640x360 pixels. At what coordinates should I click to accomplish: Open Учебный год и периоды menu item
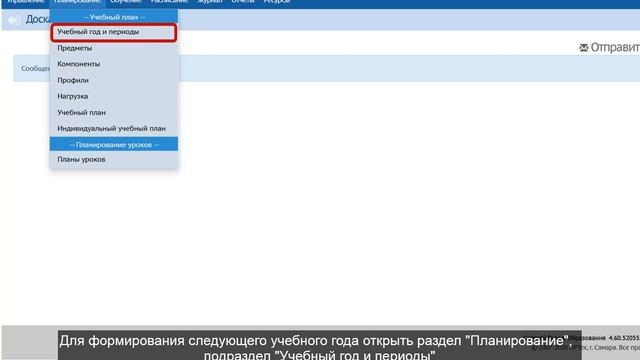coord(114,32)
